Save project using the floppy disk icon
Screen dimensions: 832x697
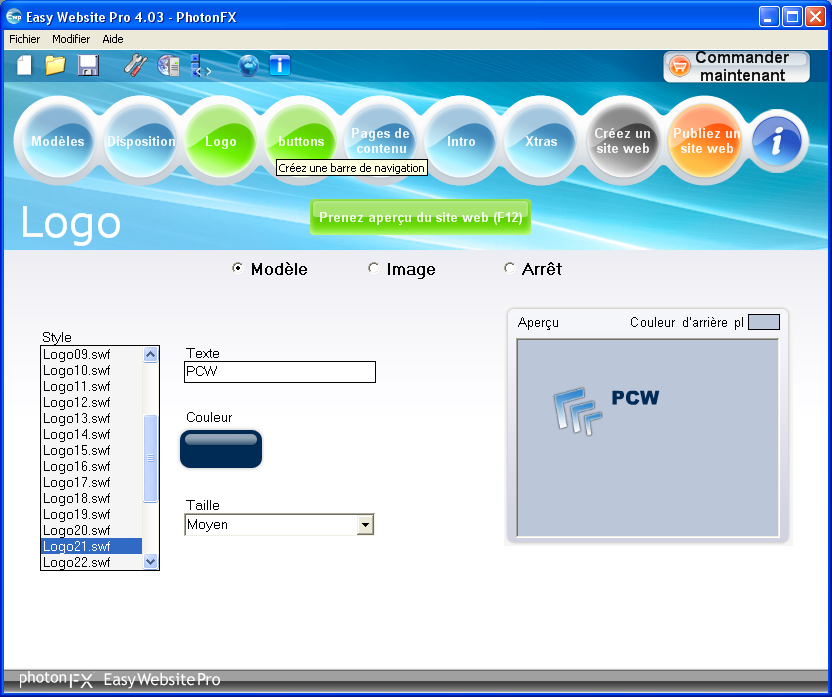88,66
